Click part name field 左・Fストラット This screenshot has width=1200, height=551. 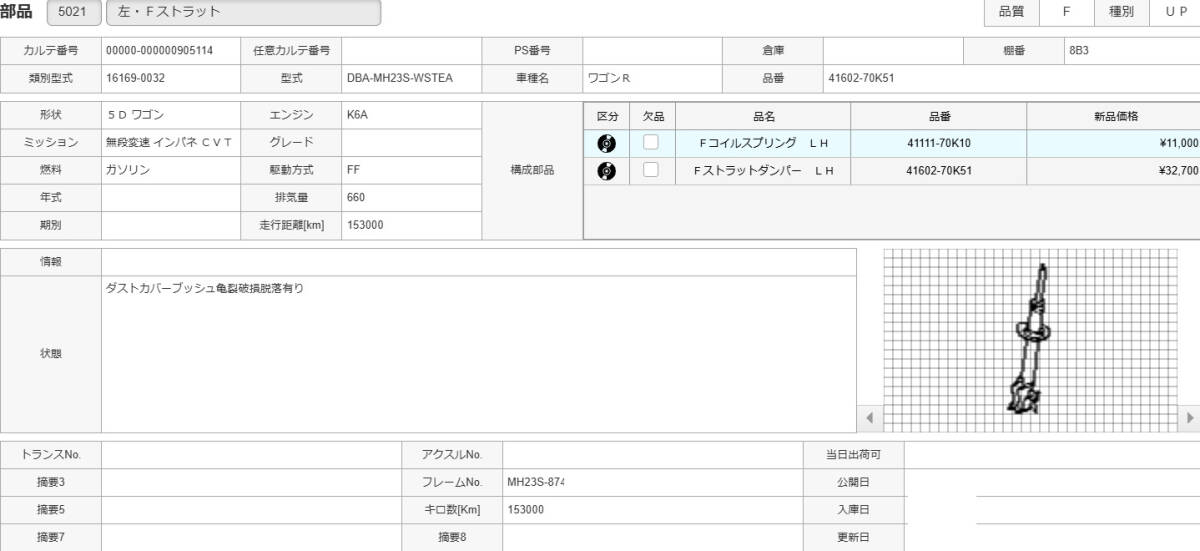pos(243,12)
